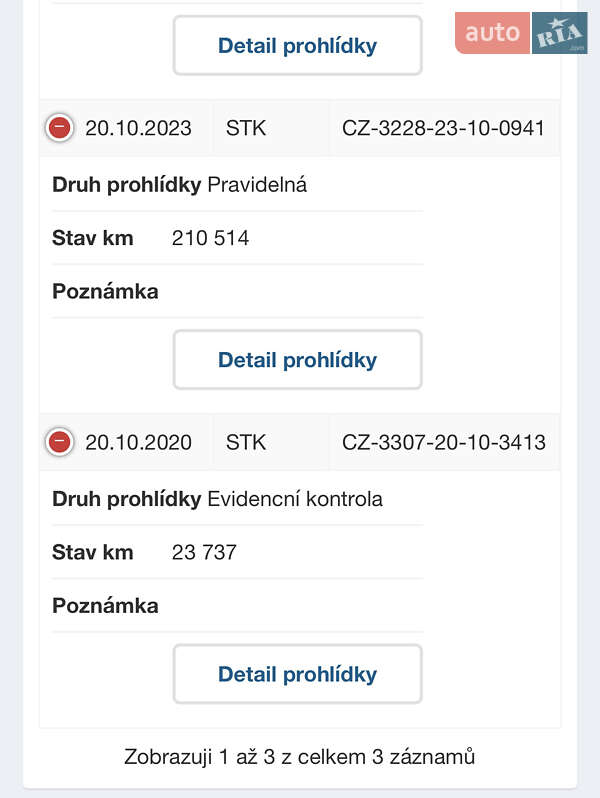This screenshot has height=798, width=600.
Task: Click STK in the 2020 row
Action: [x=246, y=442]
